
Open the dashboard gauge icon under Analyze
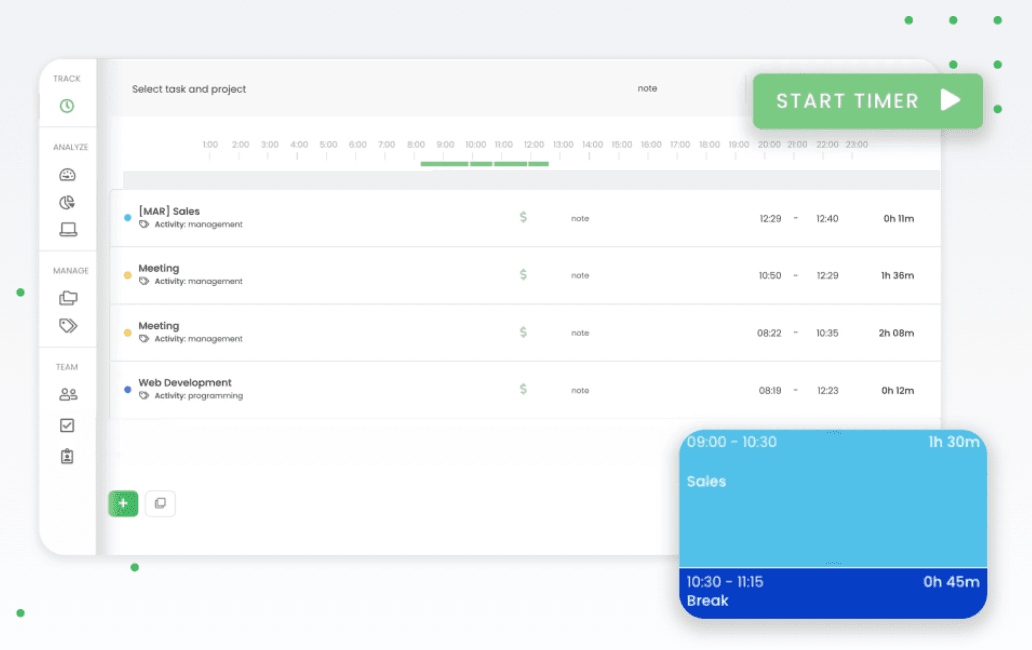[67, 174]
